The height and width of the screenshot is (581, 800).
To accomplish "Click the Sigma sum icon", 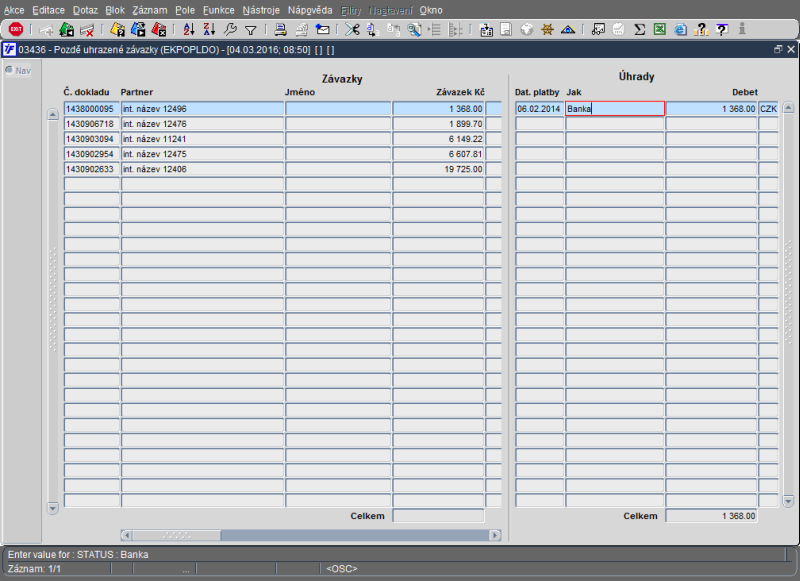I will coord(639,30).
